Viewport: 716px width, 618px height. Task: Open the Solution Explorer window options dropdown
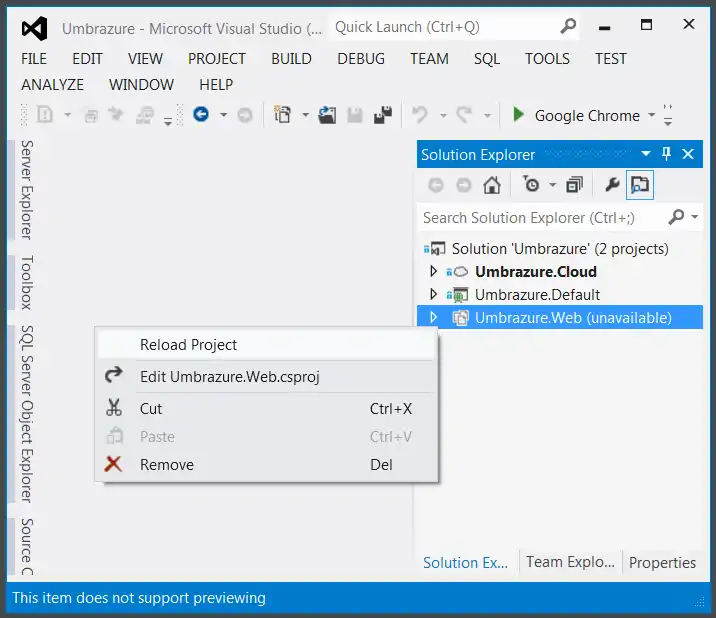pos(646,153)
